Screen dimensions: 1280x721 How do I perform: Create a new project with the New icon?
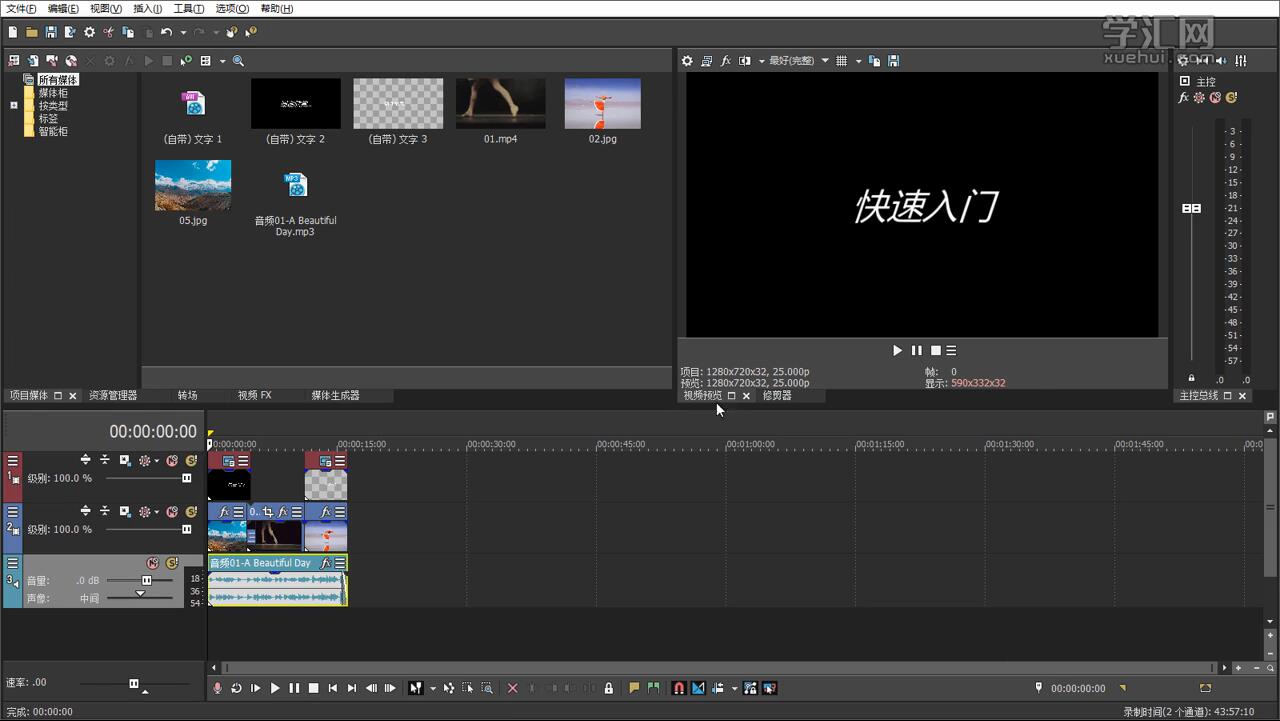pos(13,32)
